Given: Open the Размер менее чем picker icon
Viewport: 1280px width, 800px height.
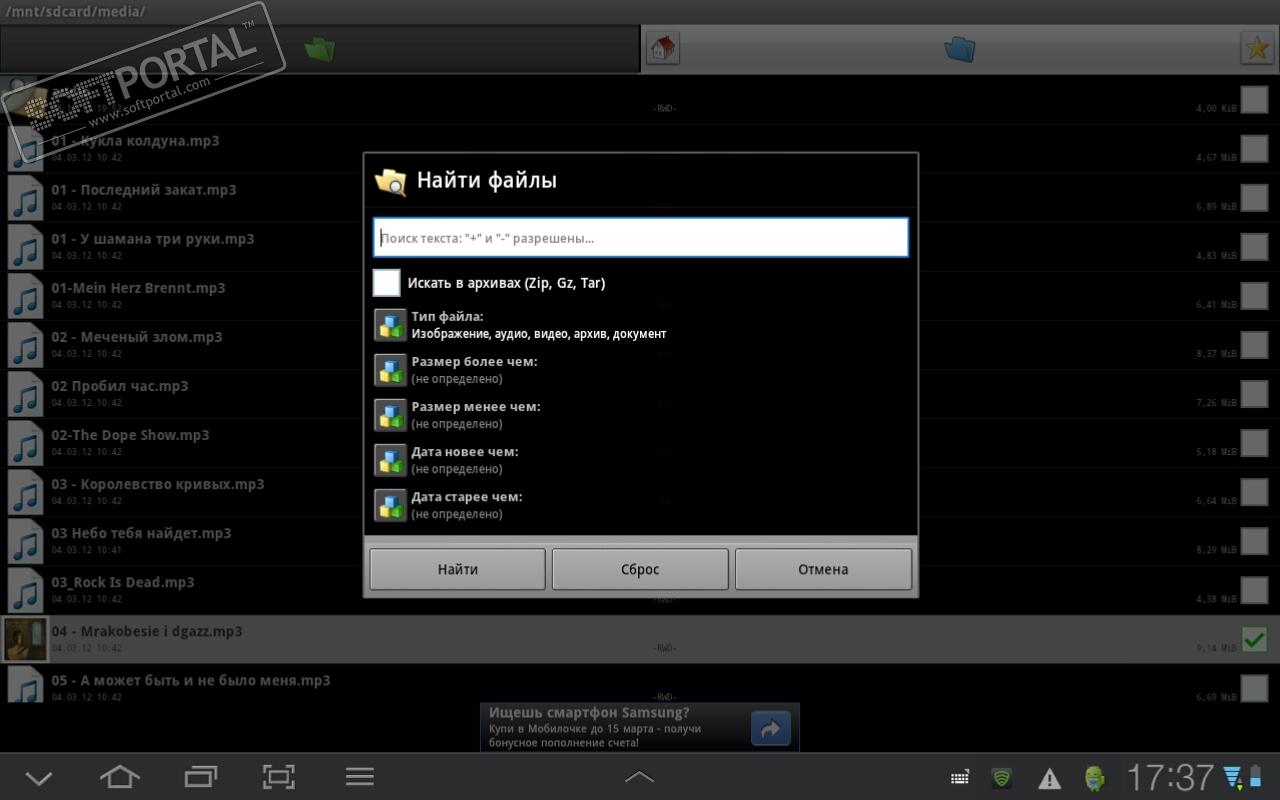Looking at the screenshot, I should point(390,415).
